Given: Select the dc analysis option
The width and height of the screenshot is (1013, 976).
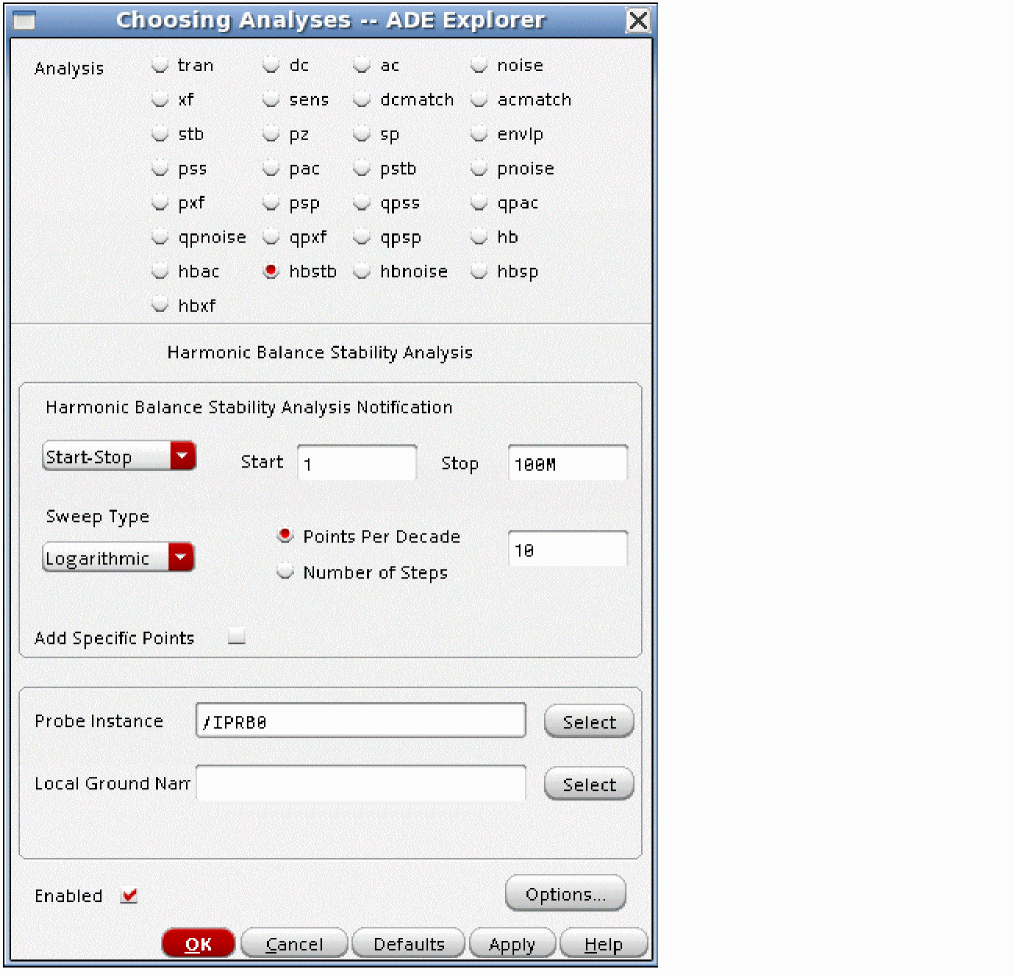Looking at the screenshot, I should tap(271, 65).
